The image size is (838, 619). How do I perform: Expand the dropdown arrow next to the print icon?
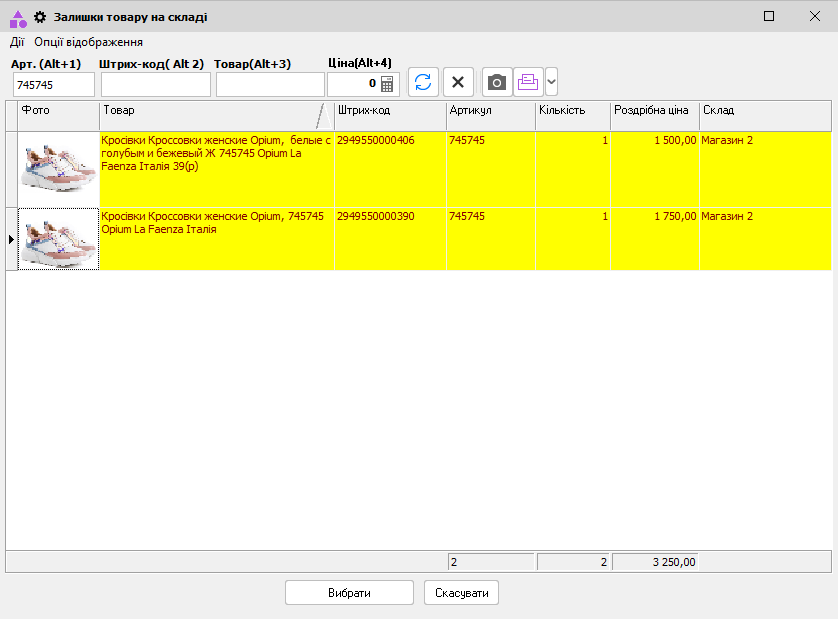point(551,83)
